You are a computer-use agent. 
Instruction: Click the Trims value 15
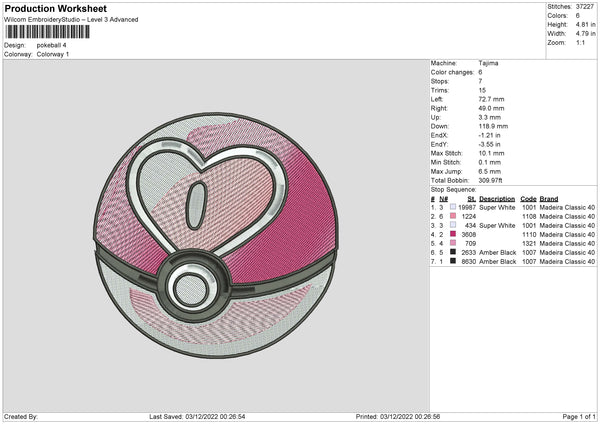pyautogui.click(x=482, y=90)
